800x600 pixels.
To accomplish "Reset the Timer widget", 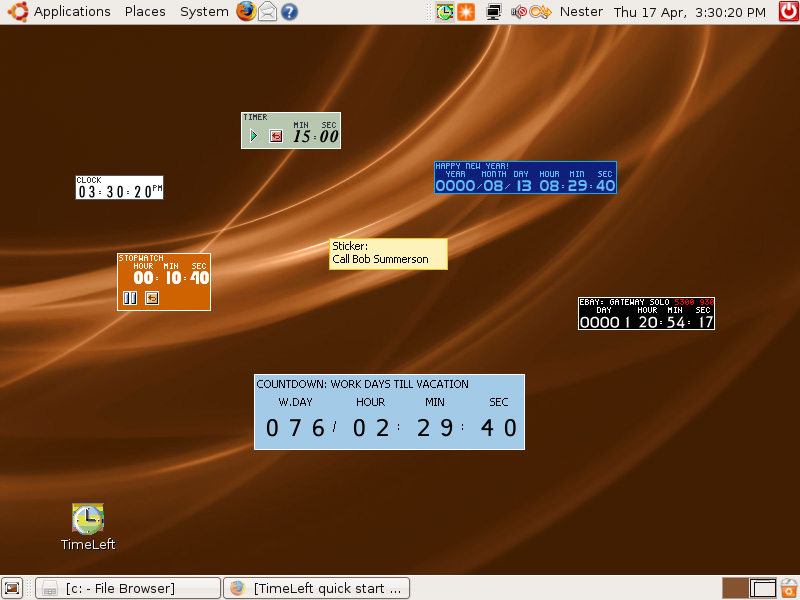I will click(x=276, y=136).
